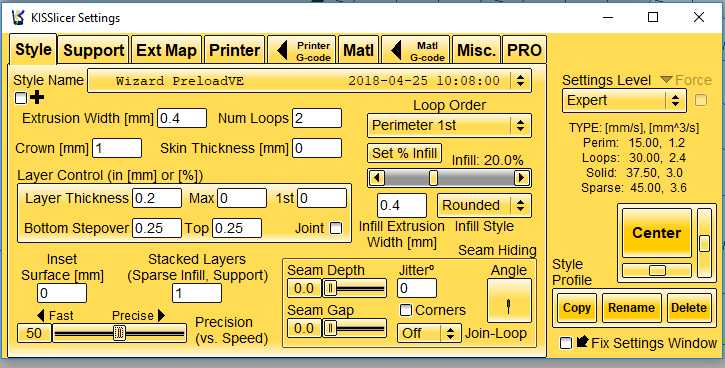This screenshot has height=368, width=725.
Task: Click the Delete style profile button
Action: point(689,308)
